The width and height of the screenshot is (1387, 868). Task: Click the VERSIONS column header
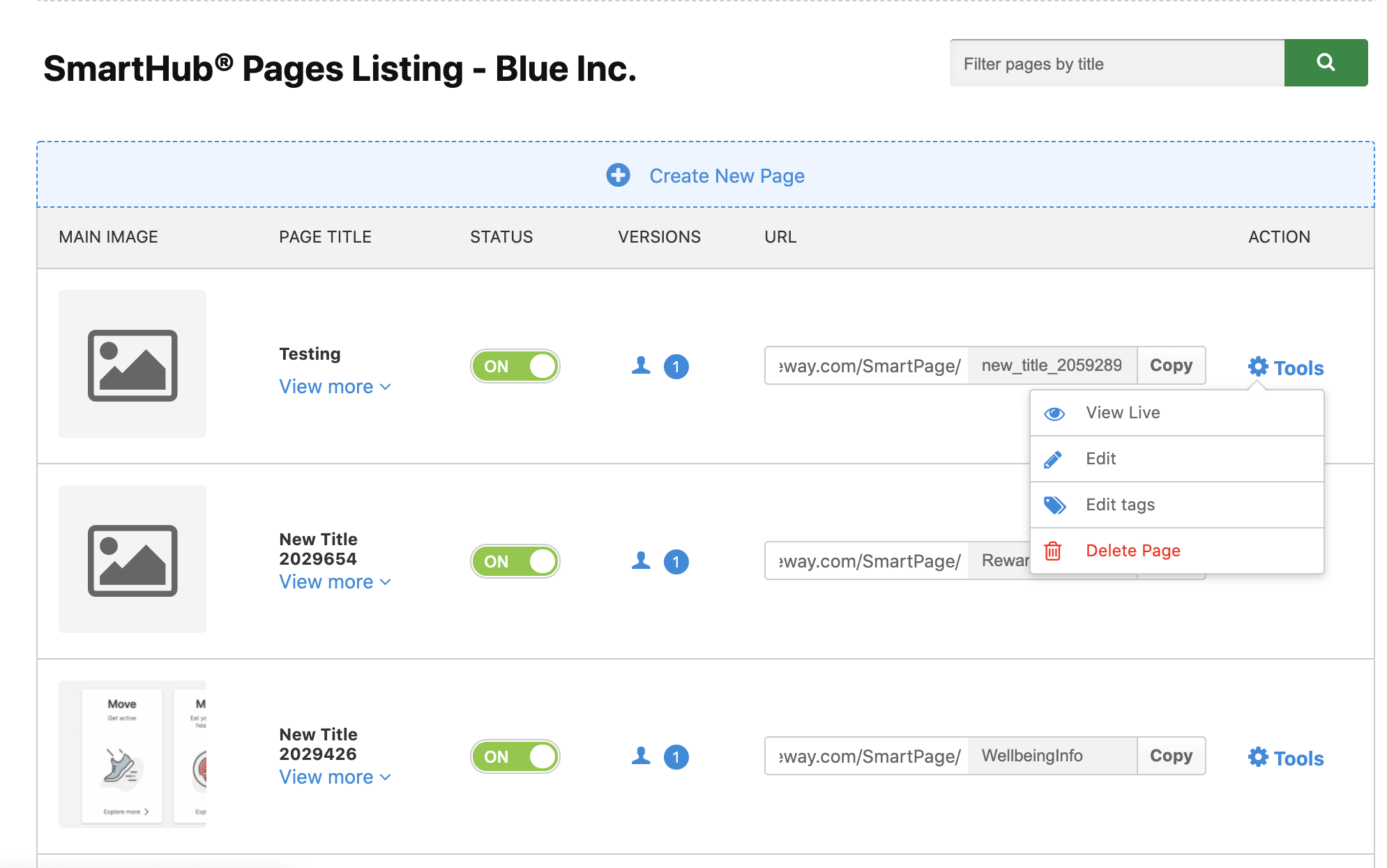click(659, 237)
